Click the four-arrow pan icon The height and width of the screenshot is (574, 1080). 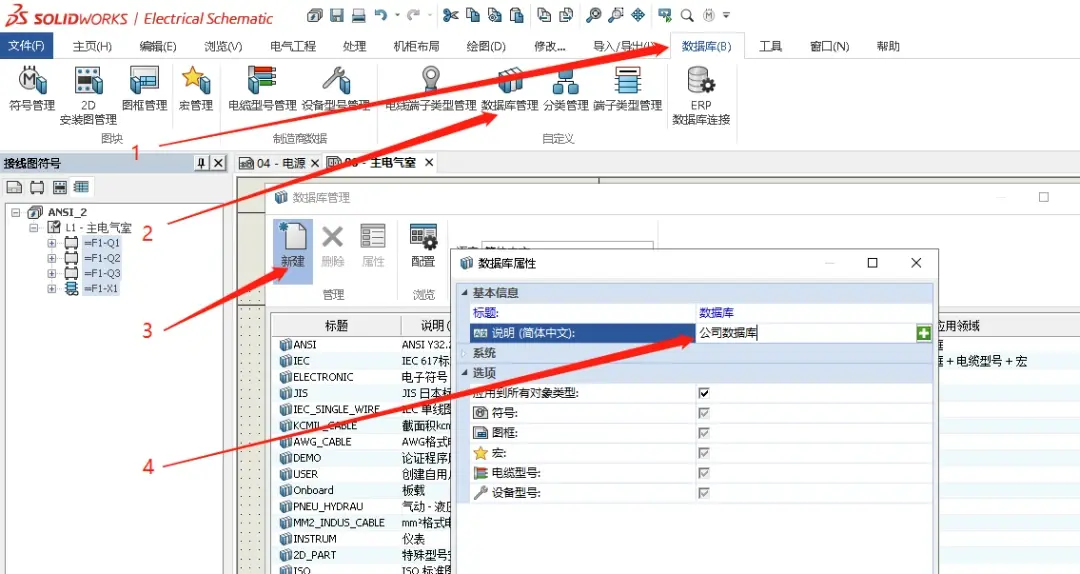(638, 14)
